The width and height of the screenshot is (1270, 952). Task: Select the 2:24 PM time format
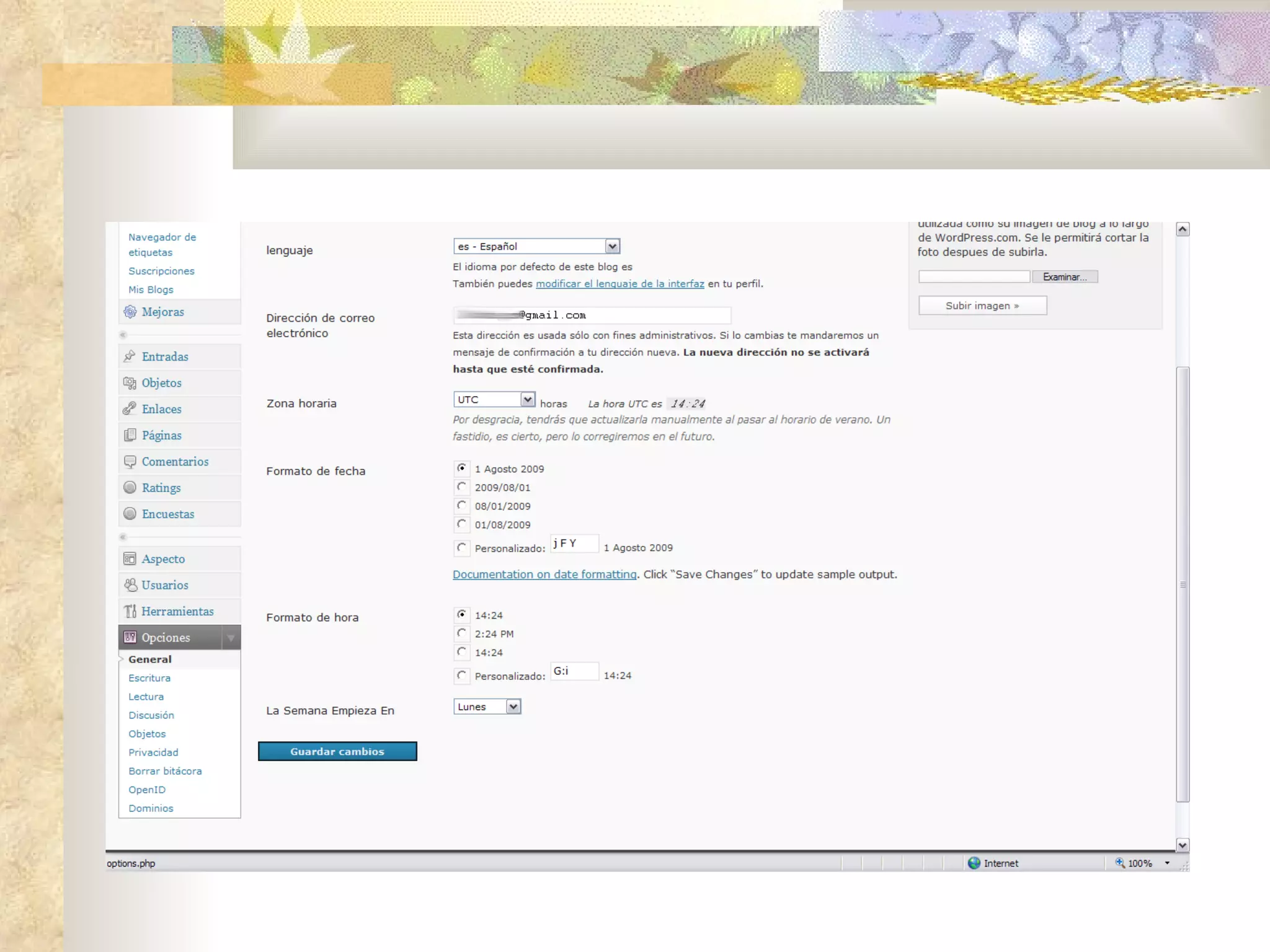coord(461,633)
